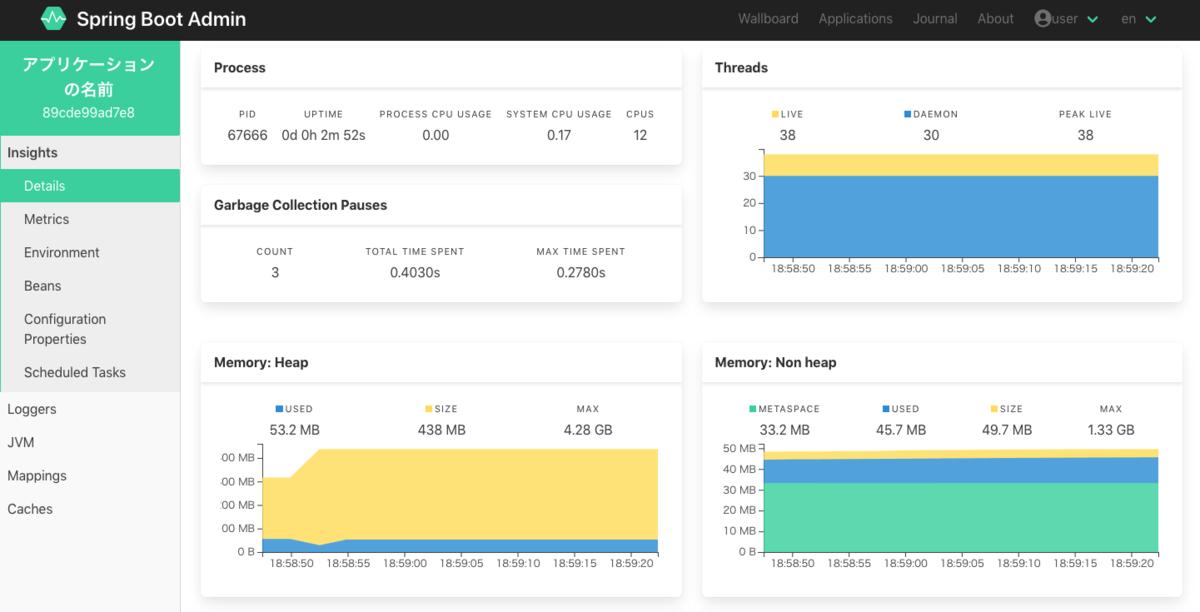Click the green metaspace area in Non heap chart
The height and width of the screenshot is (612, 1200).
coord(960,517)
